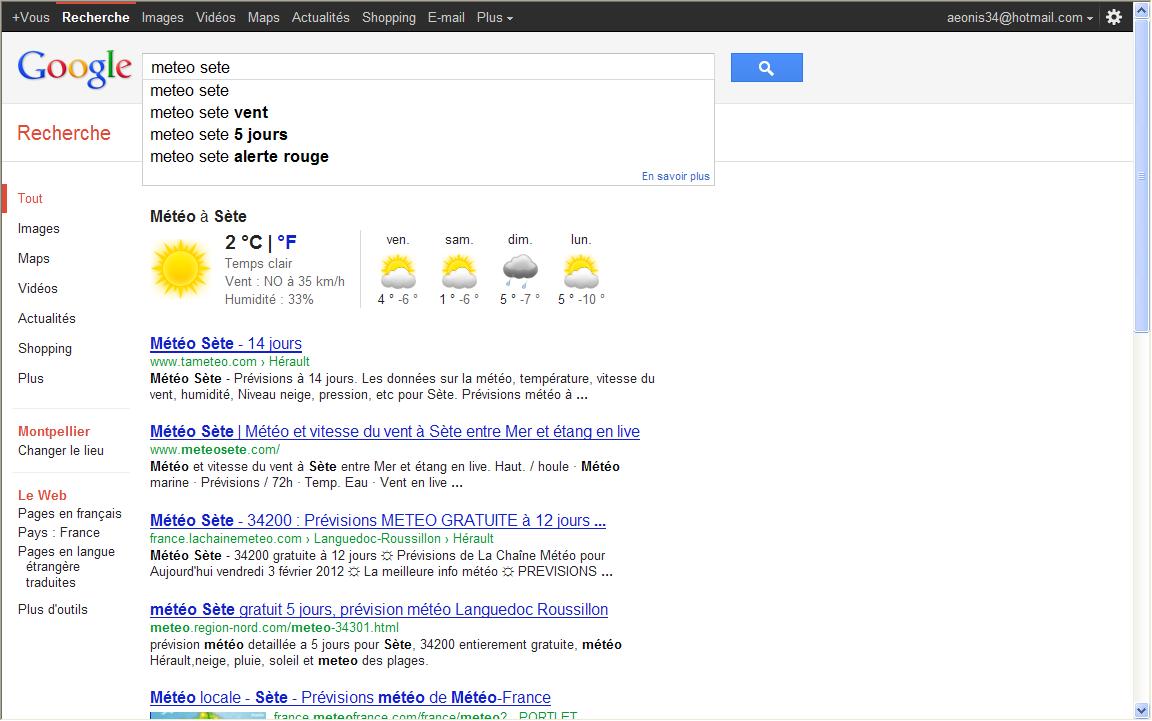Open account menu aeonis34@hotmail.com
1152x721 pixels.
[x=1020, y=17]
